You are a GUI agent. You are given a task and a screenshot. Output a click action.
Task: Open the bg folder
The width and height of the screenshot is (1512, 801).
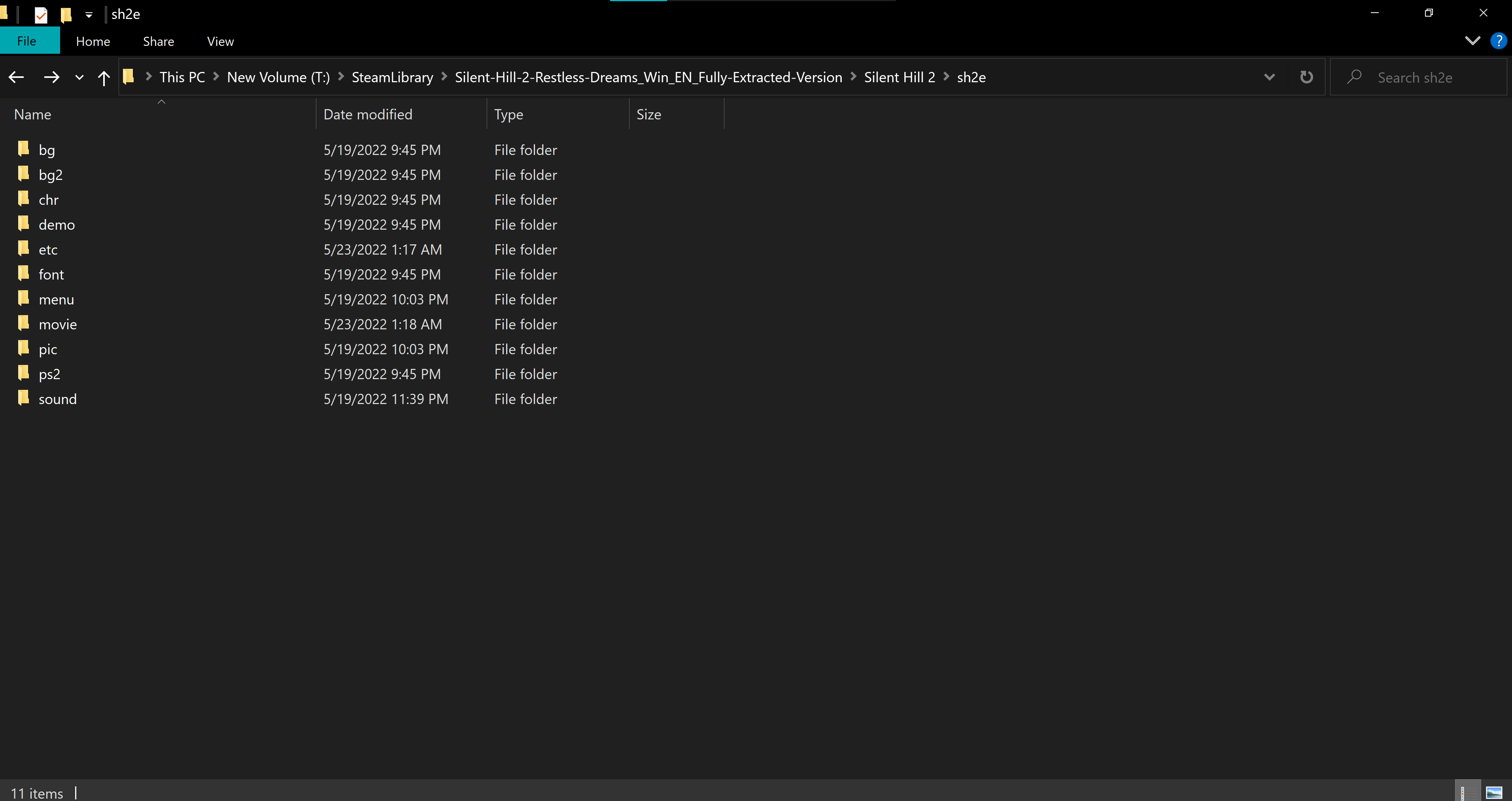pyautogui.click(x=47, y=149)
